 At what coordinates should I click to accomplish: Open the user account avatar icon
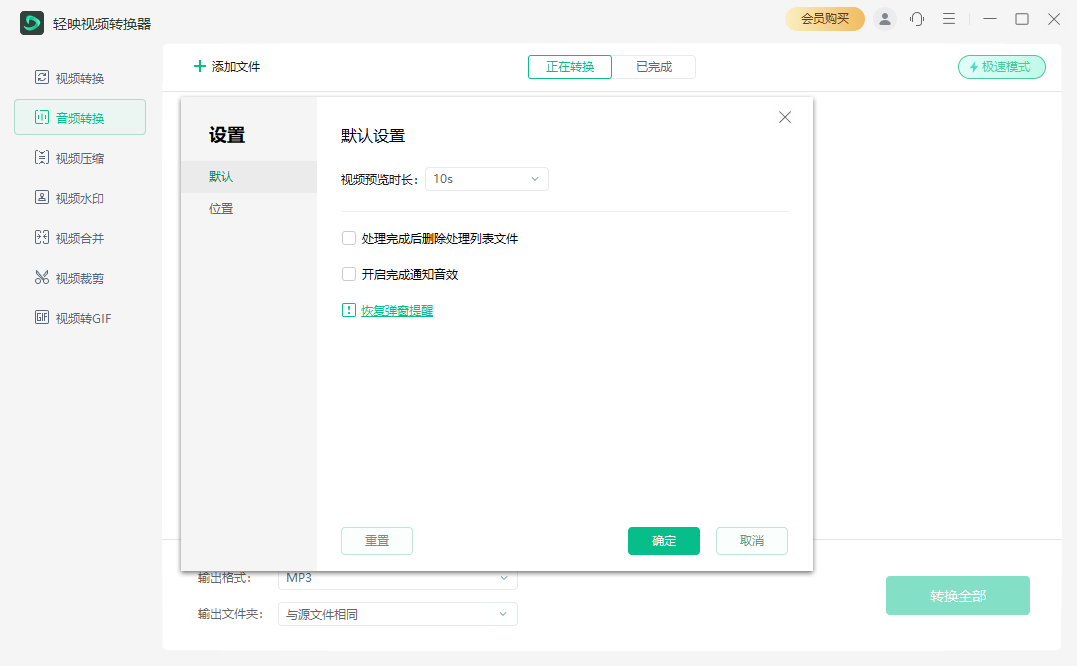pyautogui.click(x=885, y=19)
